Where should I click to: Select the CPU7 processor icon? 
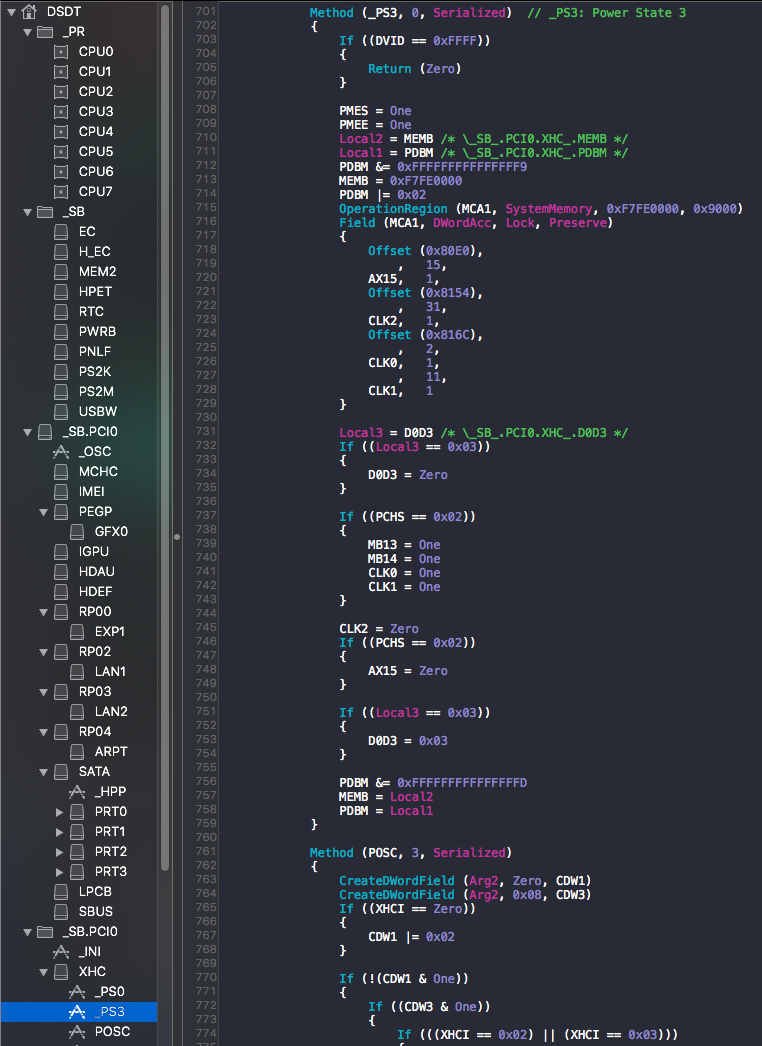61,191
